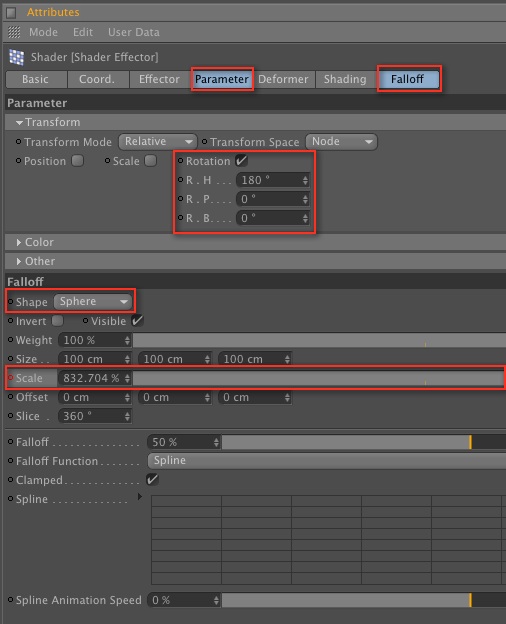The image size is (506, 624).
Task: Click the Attributes panel square icon
Action: tap(11, 13)
